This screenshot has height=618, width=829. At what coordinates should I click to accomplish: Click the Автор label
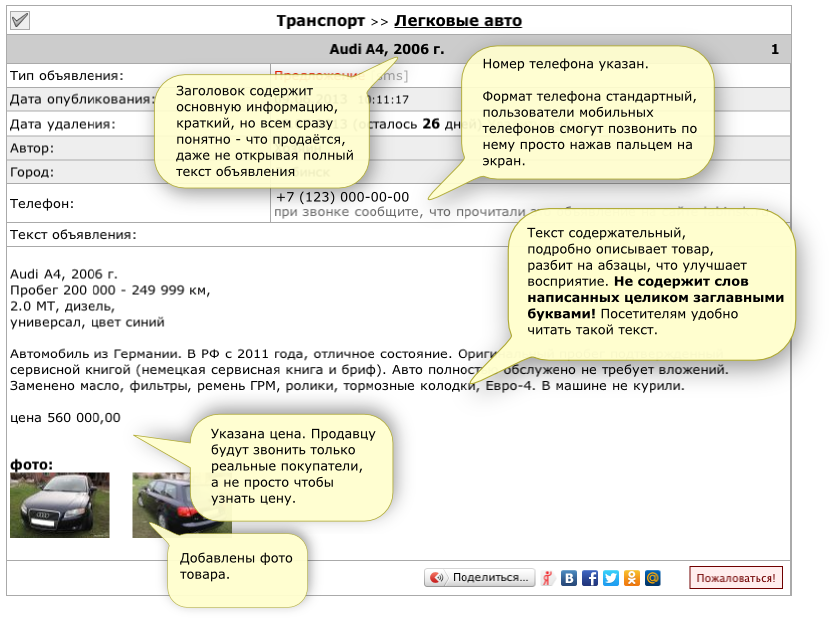32,148
